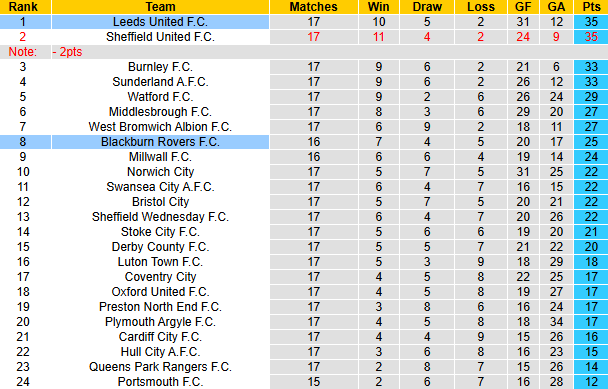Open West Bromwich Albion F.C. entry
Screen dimensions: 608x389
[x=160, y=127]
